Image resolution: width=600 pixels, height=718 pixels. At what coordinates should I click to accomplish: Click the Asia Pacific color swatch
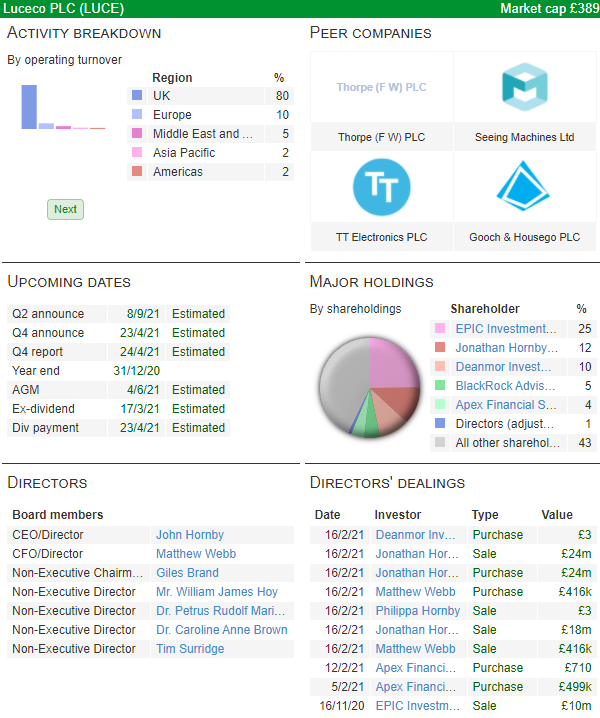[137, 152]
